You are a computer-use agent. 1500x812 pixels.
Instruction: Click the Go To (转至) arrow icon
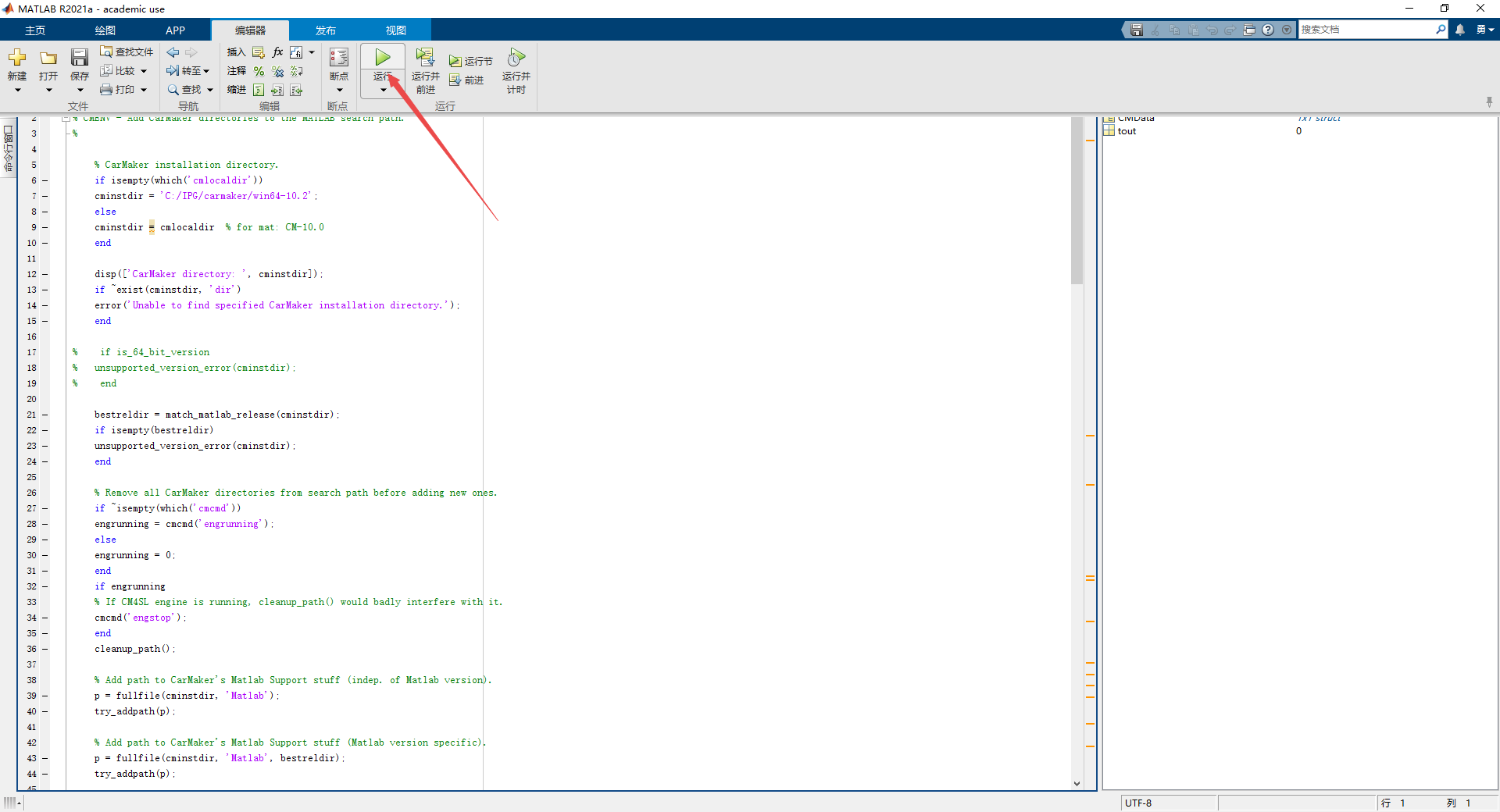pyautogui.click(x=173, y=70)
